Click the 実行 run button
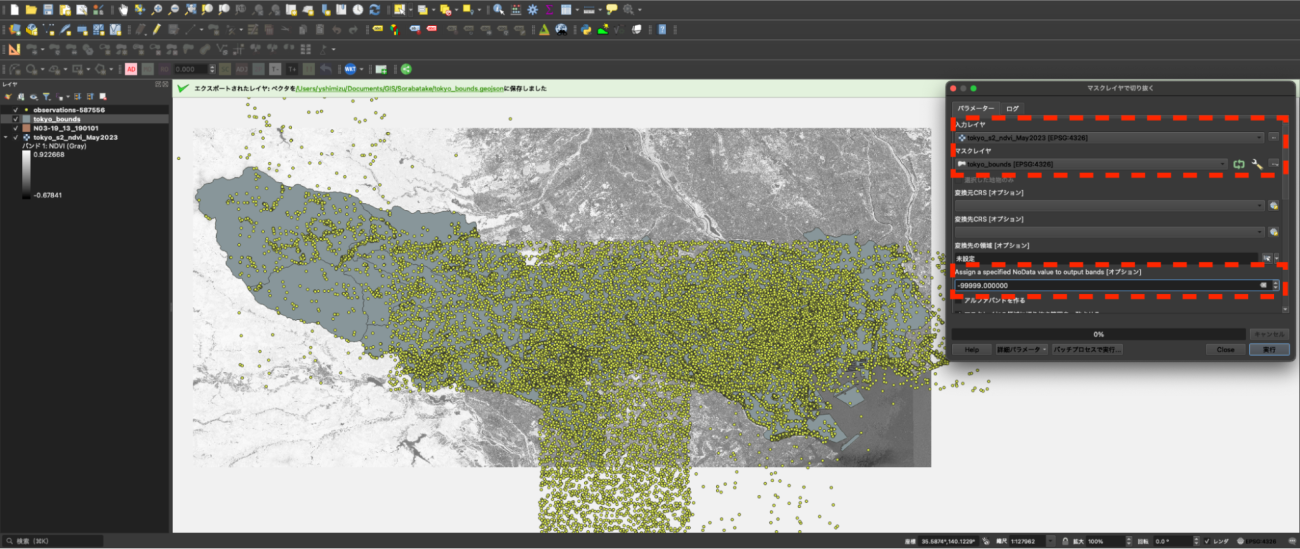Viewport: 1300px width, 549px height. (1268, 350)
